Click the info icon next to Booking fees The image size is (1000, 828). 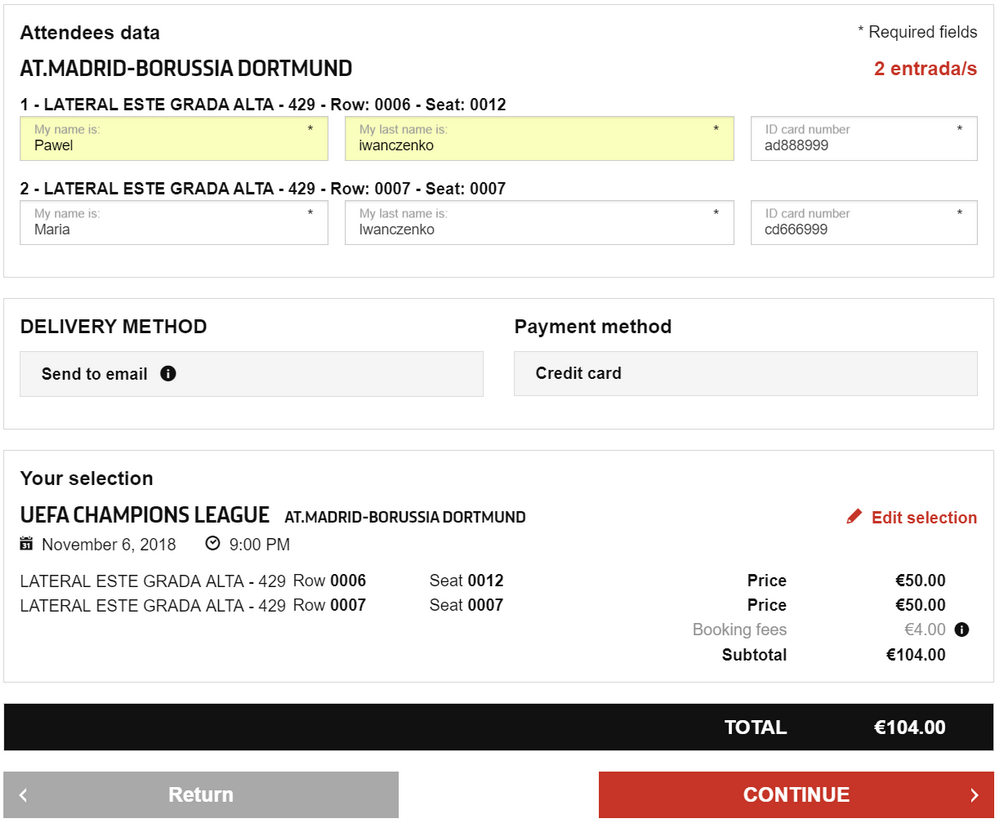pos(962,630)
